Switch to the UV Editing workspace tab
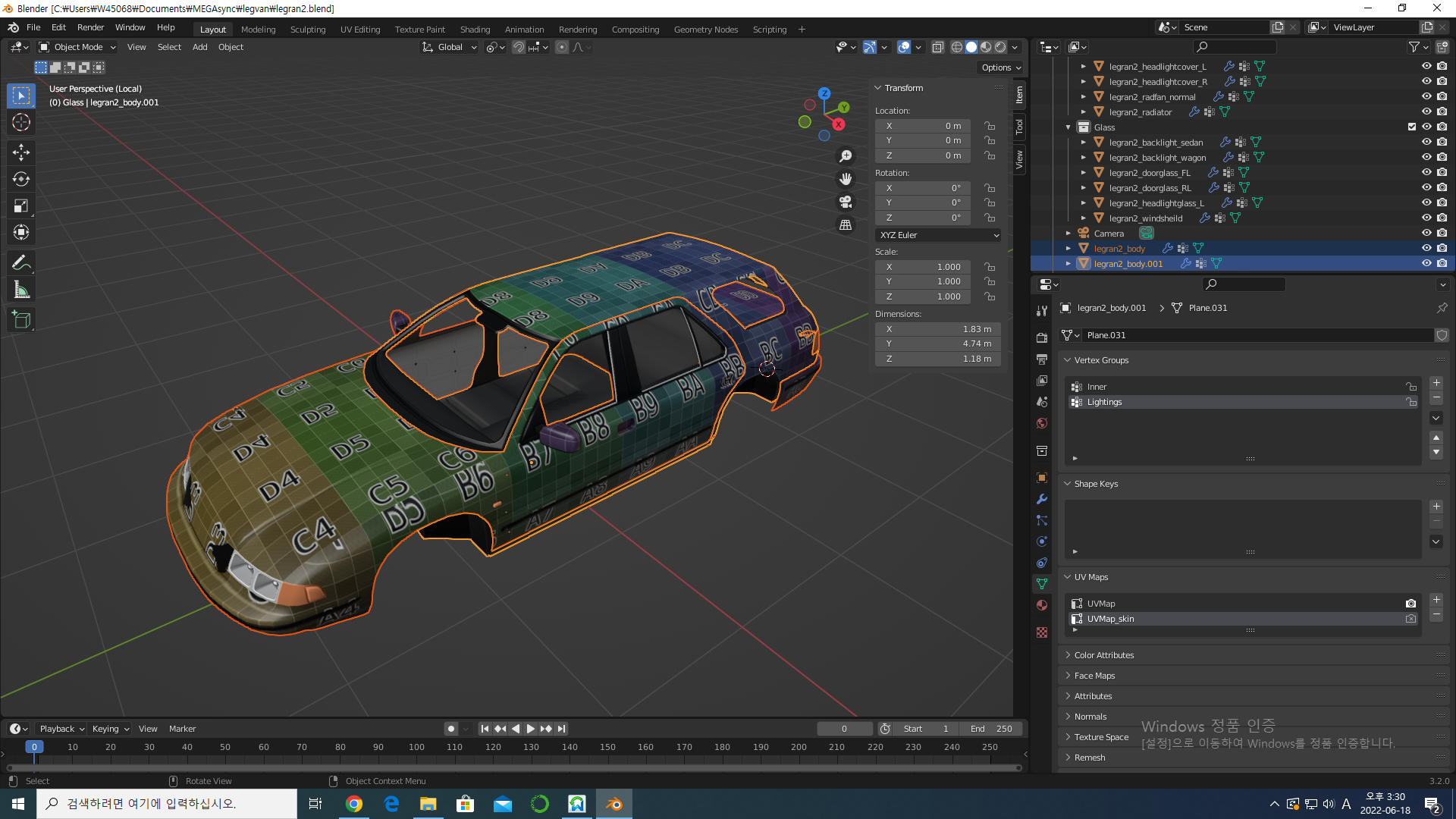This screenshot has height=819, width=1456. pos(360,30)
